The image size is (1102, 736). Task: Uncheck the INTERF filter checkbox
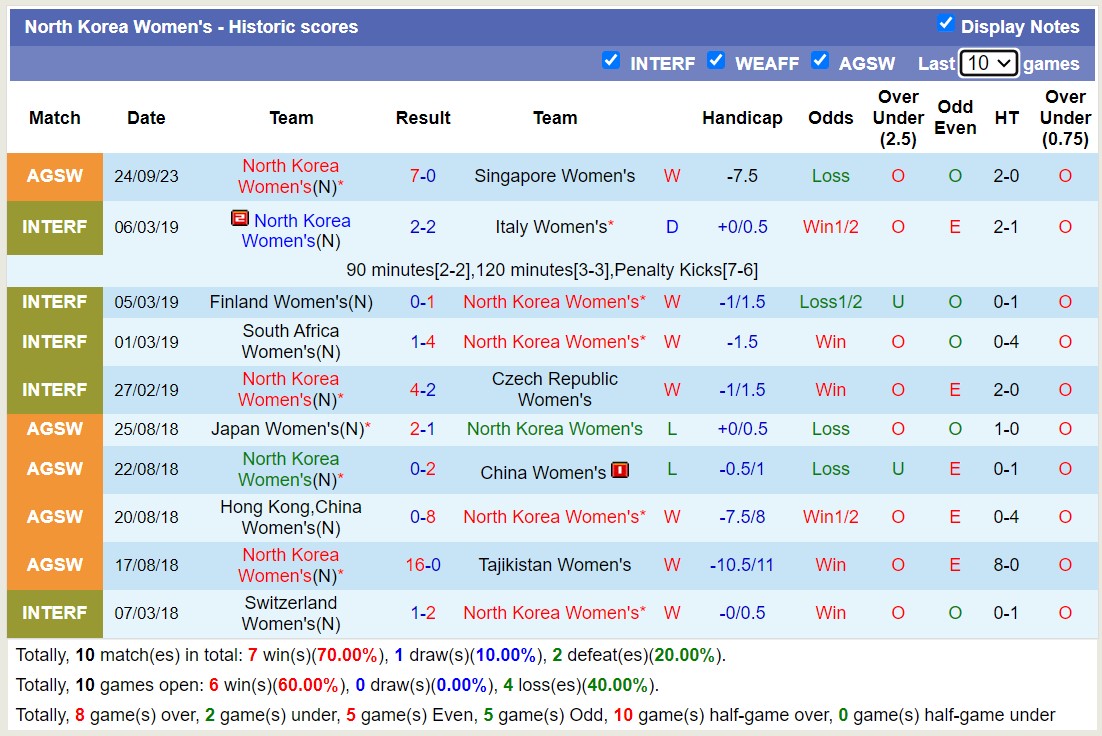coord(611,61)
